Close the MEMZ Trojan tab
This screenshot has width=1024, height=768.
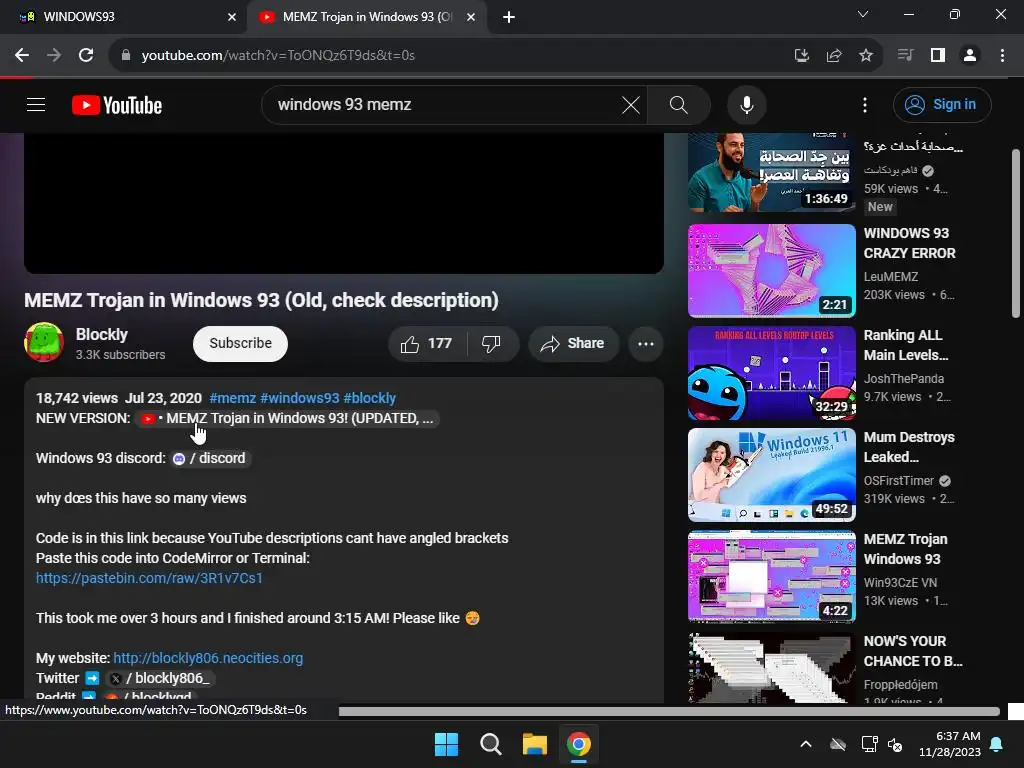pos(471,17)
